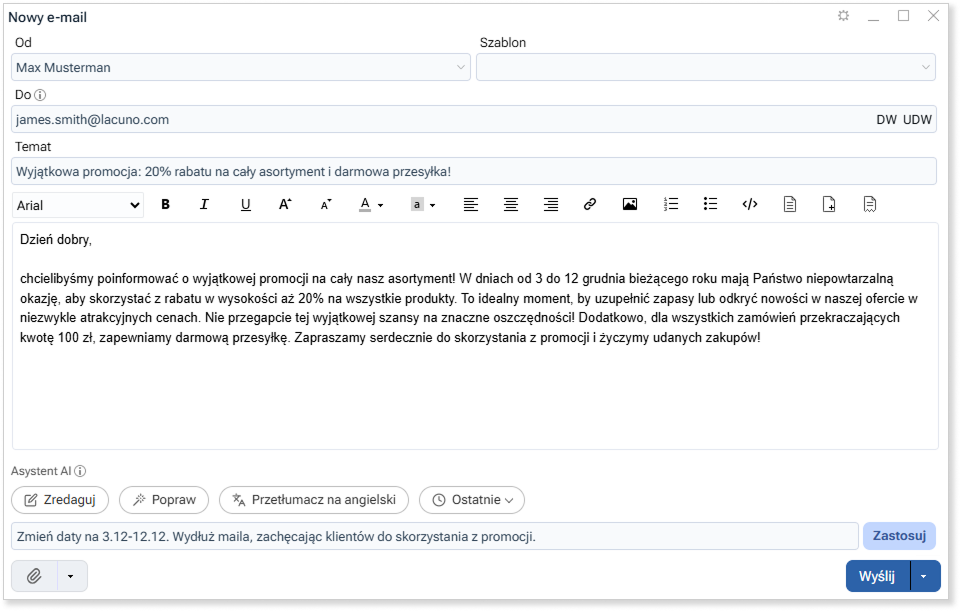Viewport: 960px width, 611px height.
Task: Insert an image into the email
Action: point(630,204)
